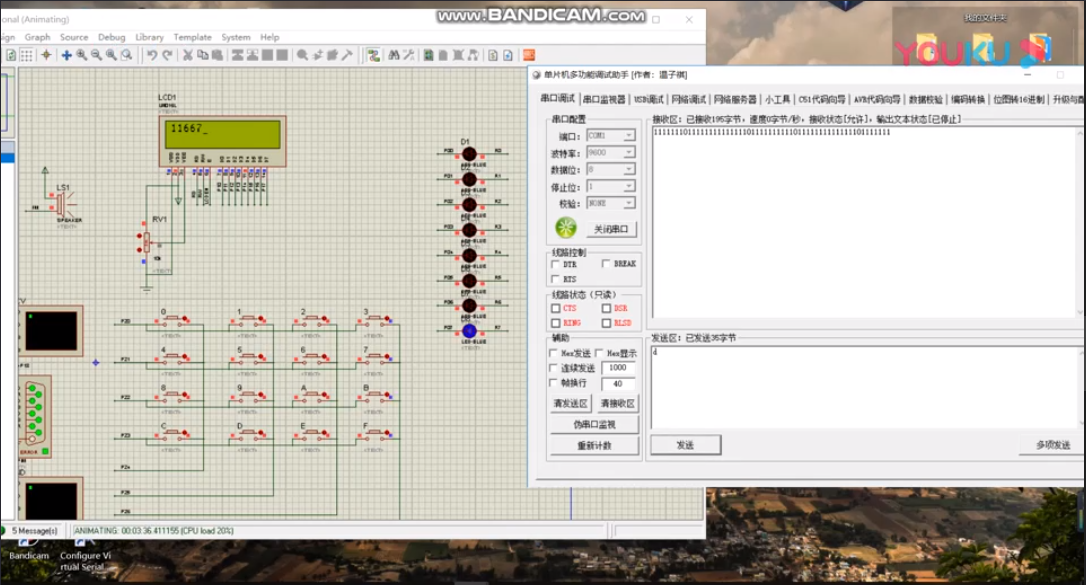
Task: Open the Debug menu in Proteus
Action: point(112,37)
